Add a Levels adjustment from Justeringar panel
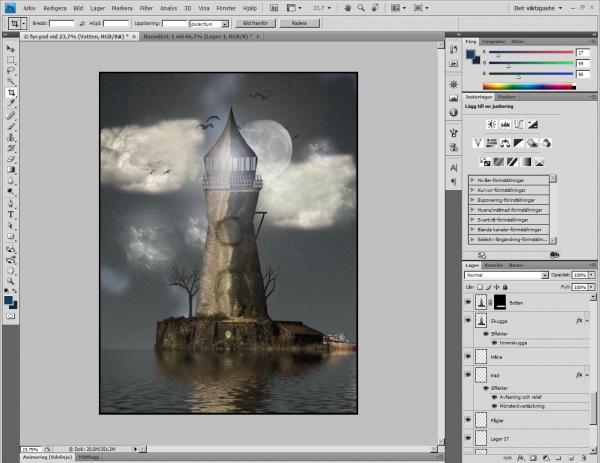 tap(505, 124)
